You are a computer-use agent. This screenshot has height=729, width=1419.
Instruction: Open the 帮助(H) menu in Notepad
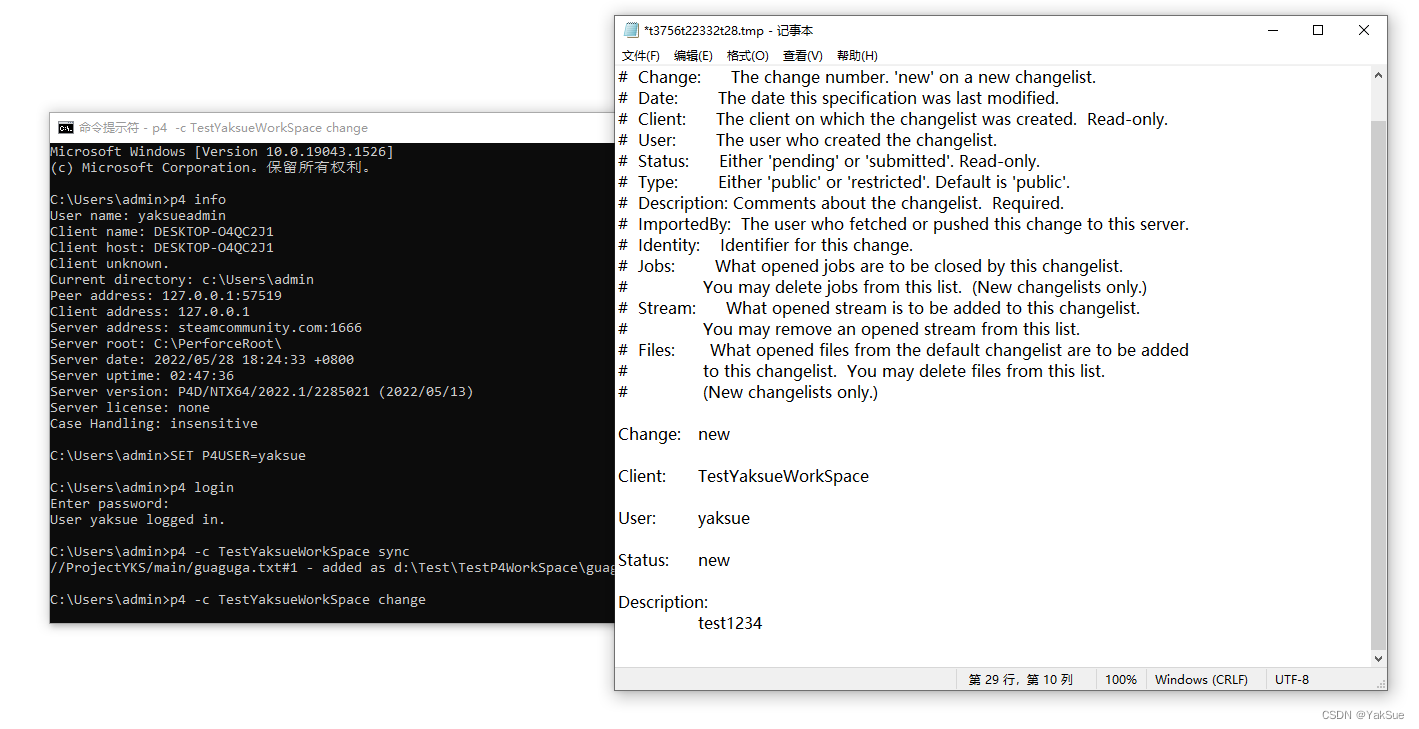(857, 55)
